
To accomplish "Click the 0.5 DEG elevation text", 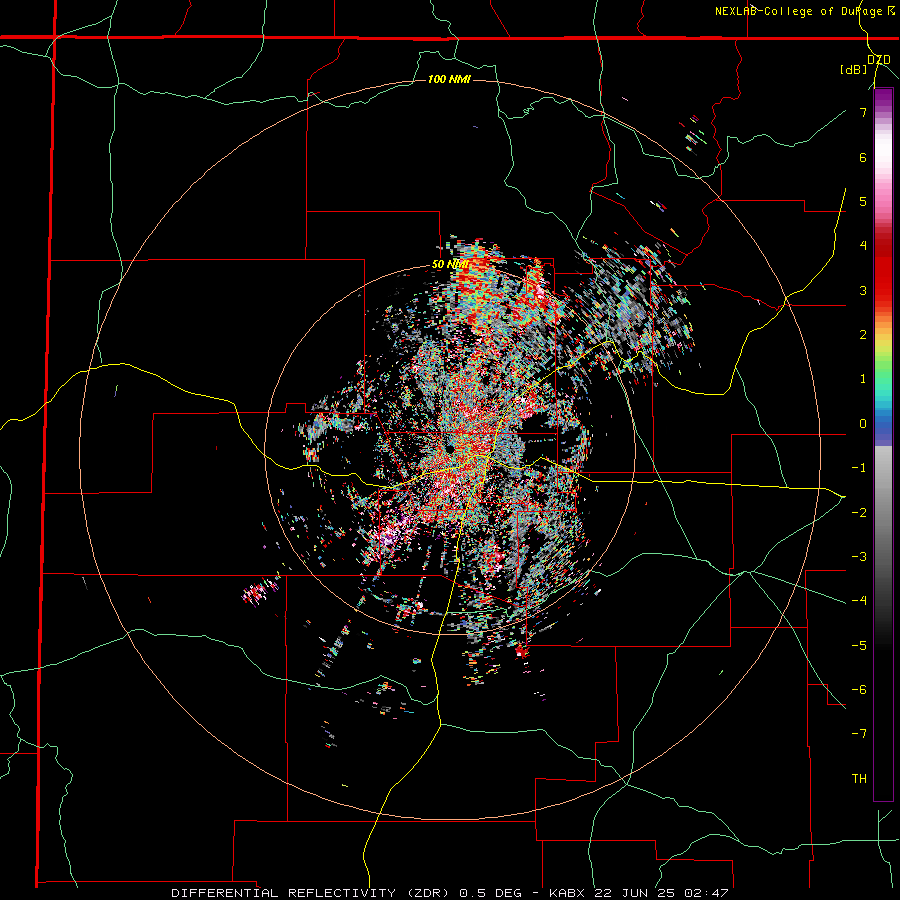I will coord(491,893).
